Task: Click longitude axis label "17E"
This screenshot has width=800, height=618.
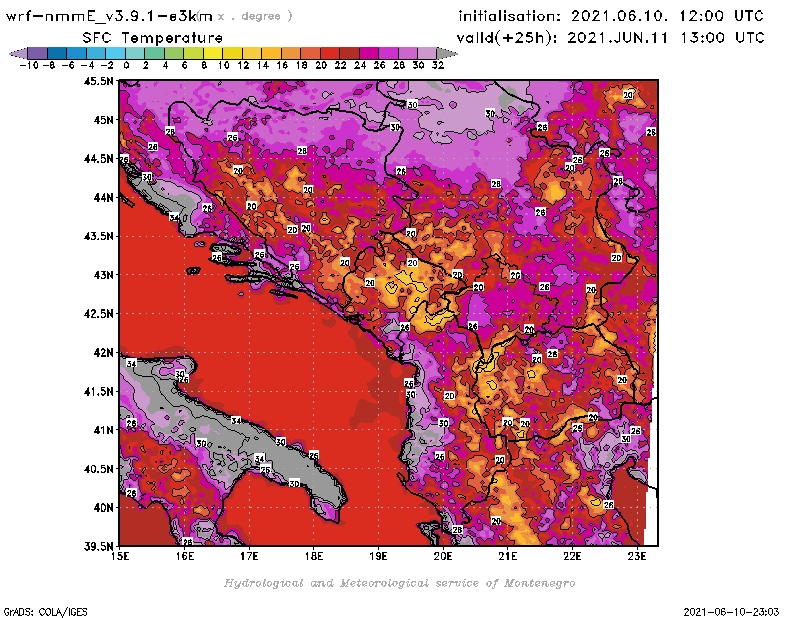Action: (249, 556)
